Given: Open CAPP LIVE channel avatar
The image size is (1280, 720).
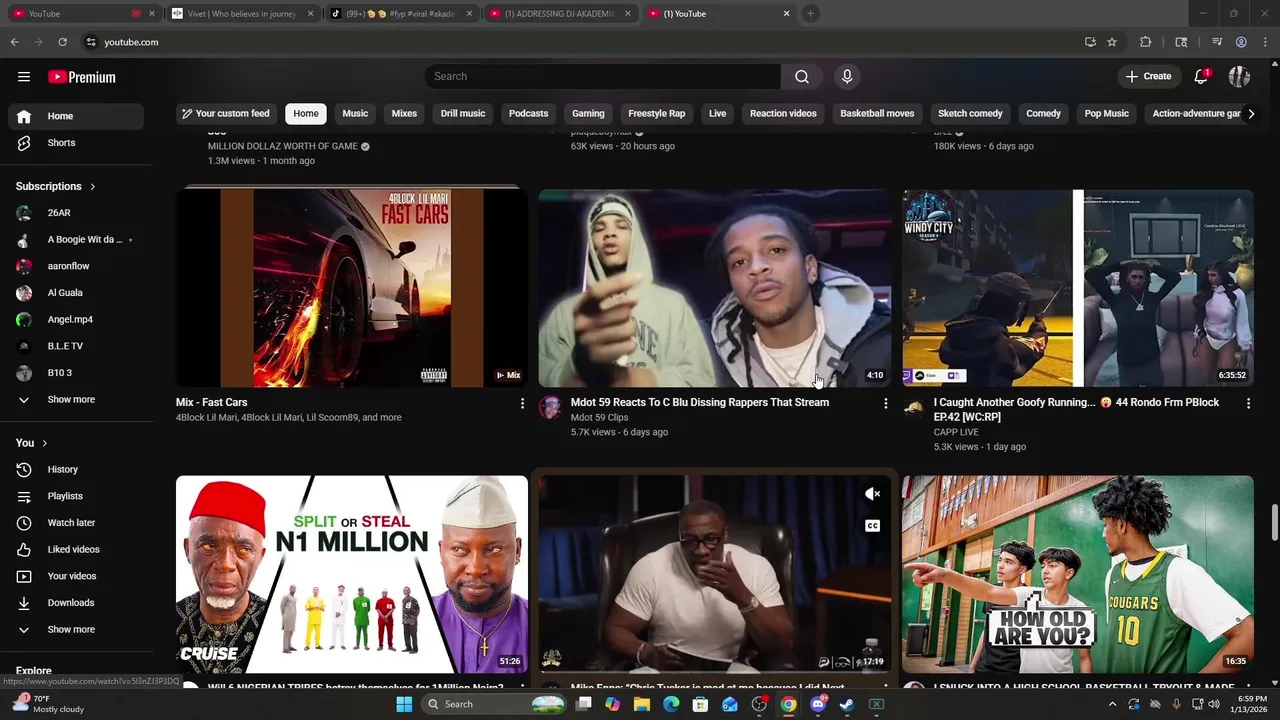Looking at the screenshot, I should [x=913, y=406].
